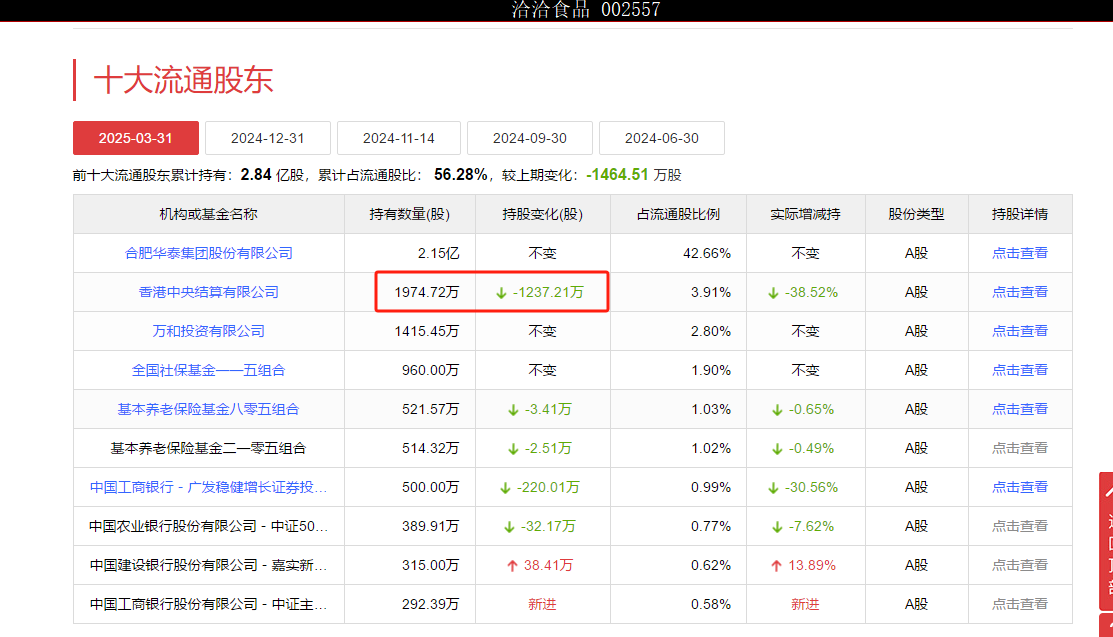Viewport: 1113px width, 637px height.
Task: Click the 占流通股比例 column header
Action: coord(678,214)
